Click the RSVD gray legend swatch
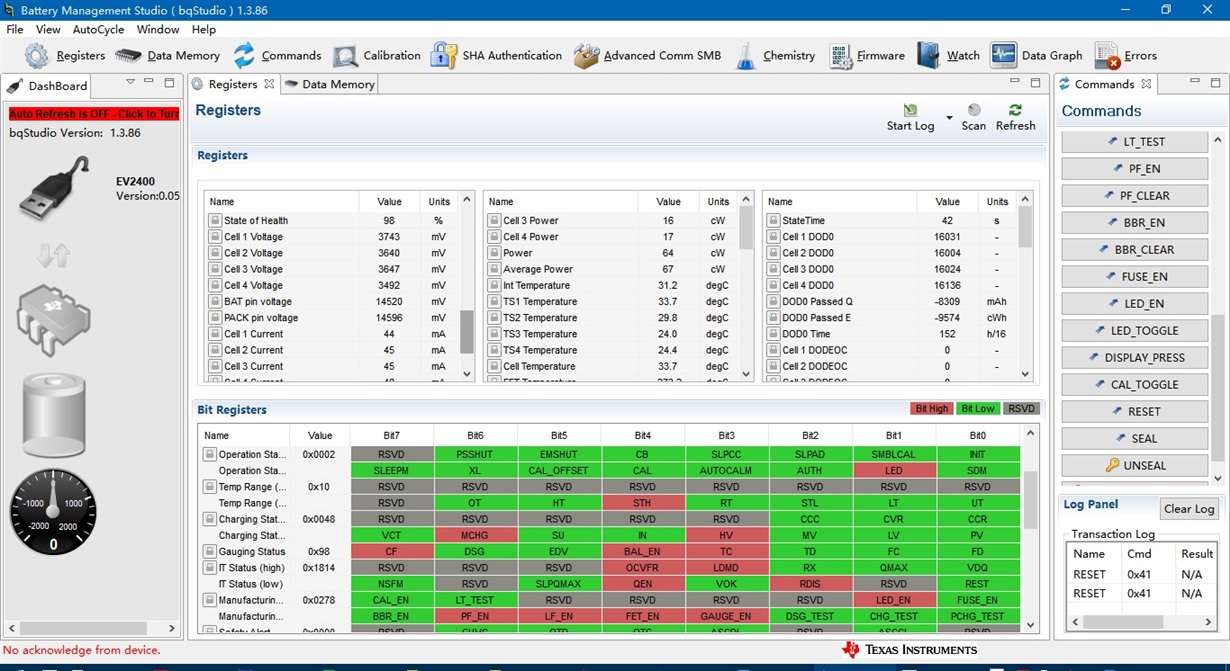This screenshot has width=1230, height=671. coord(1021,409)
